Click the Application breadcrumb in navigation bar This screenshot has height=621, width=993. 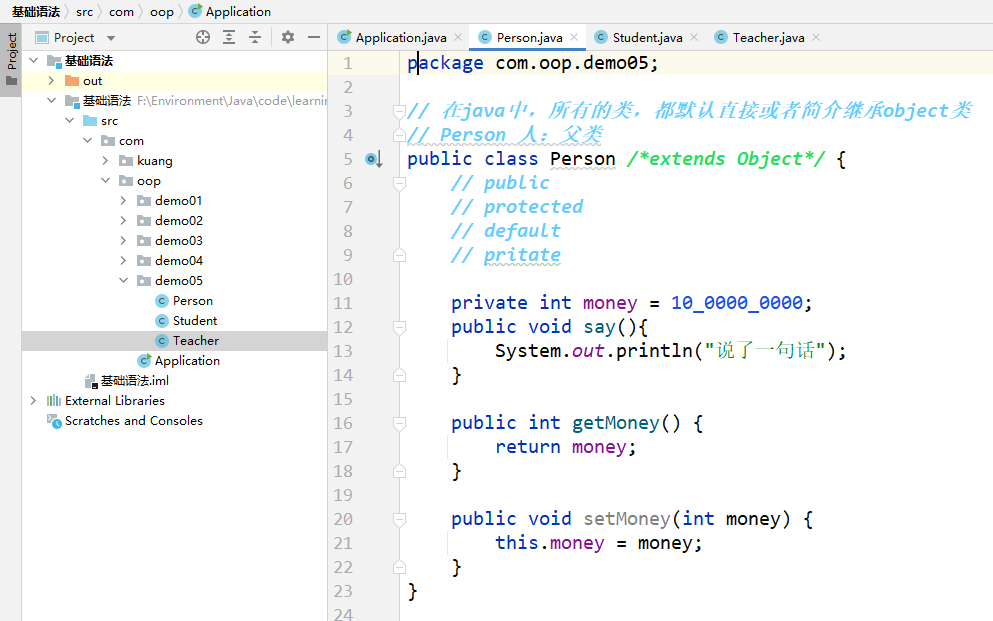point(231,11)
